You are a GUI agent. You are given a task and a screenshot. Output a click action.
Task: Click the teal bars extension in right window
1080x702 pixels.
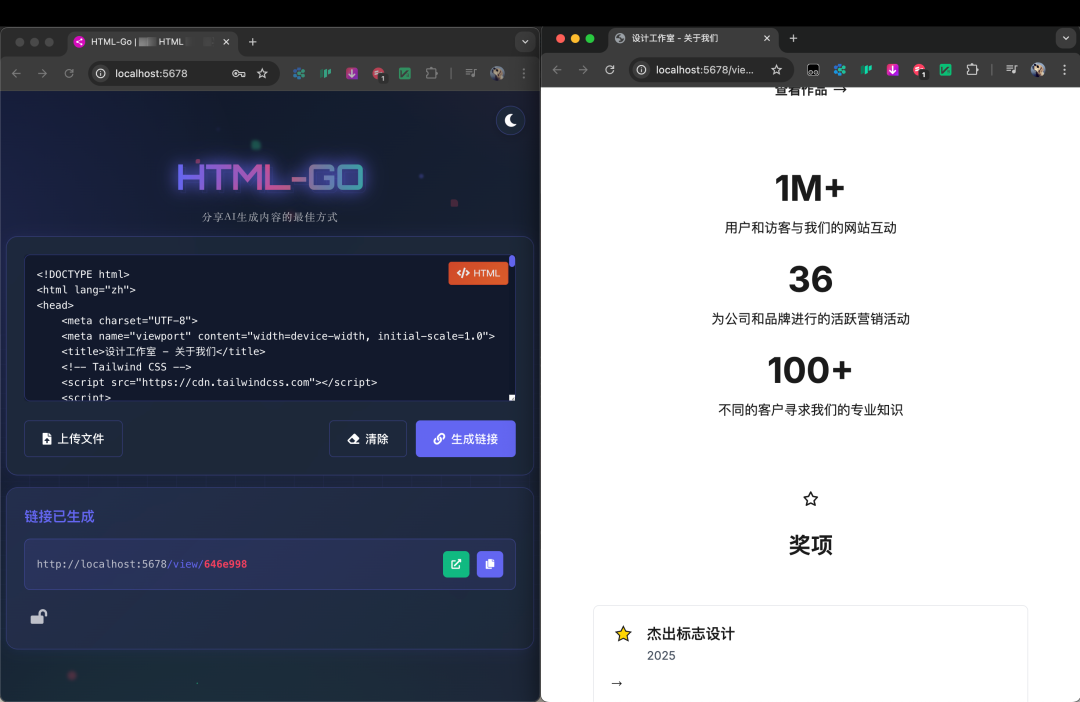[866, 70]
